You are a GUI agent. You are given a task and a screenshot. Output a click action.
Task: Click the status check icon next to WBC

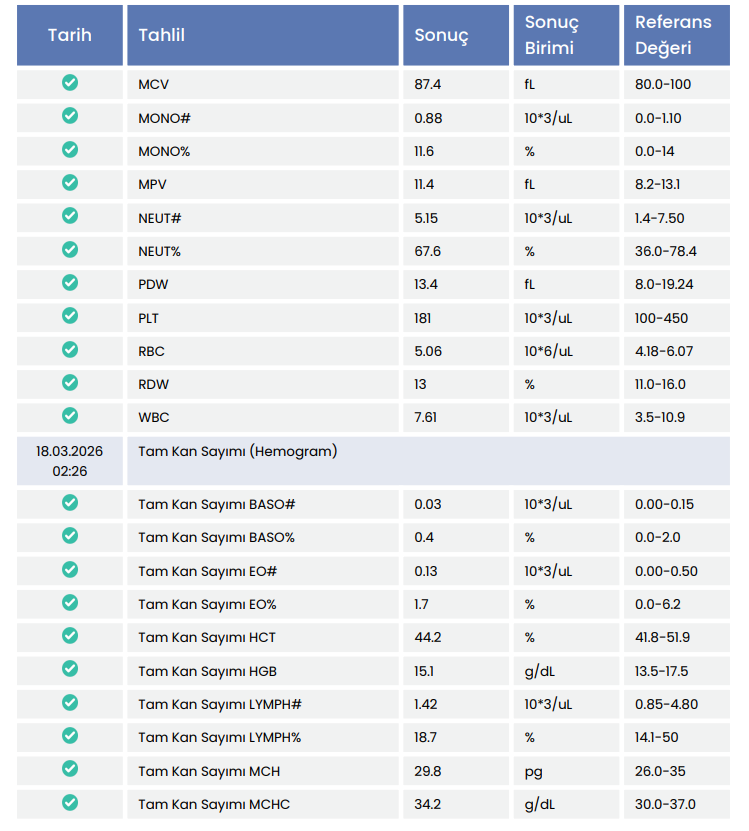70,416
